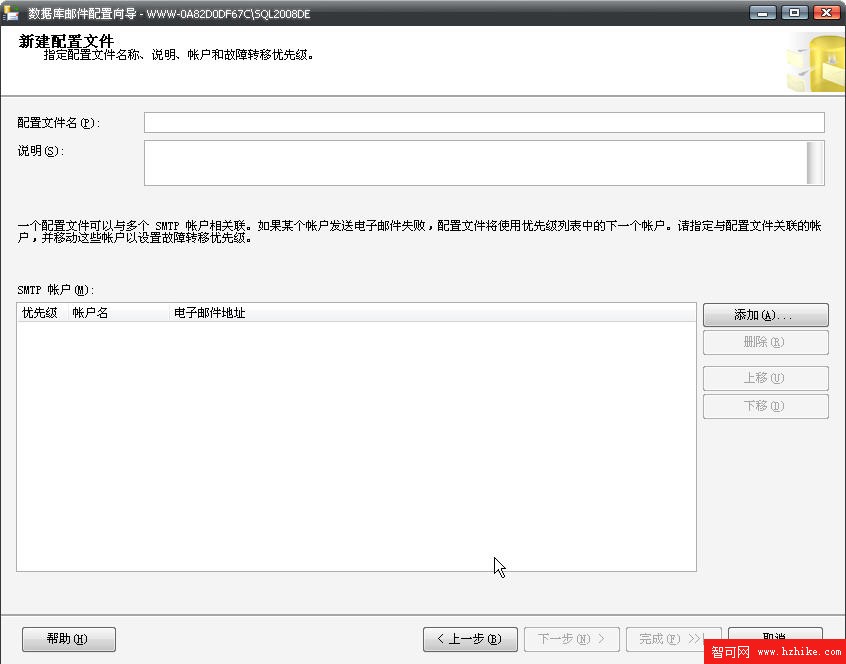The image size is (846, 664).
Task: Click the 下移(D) button
Action: tap(766, 406)
